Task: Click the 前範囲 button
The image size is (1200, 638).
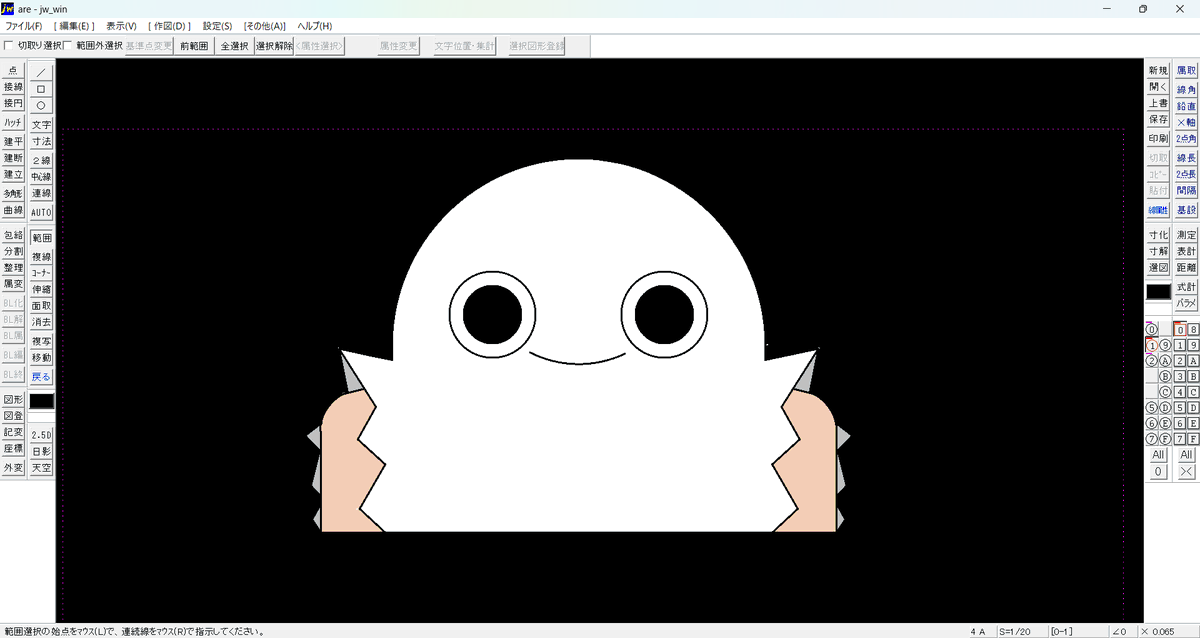Action: pyautogui.click(x=194, y=46)
